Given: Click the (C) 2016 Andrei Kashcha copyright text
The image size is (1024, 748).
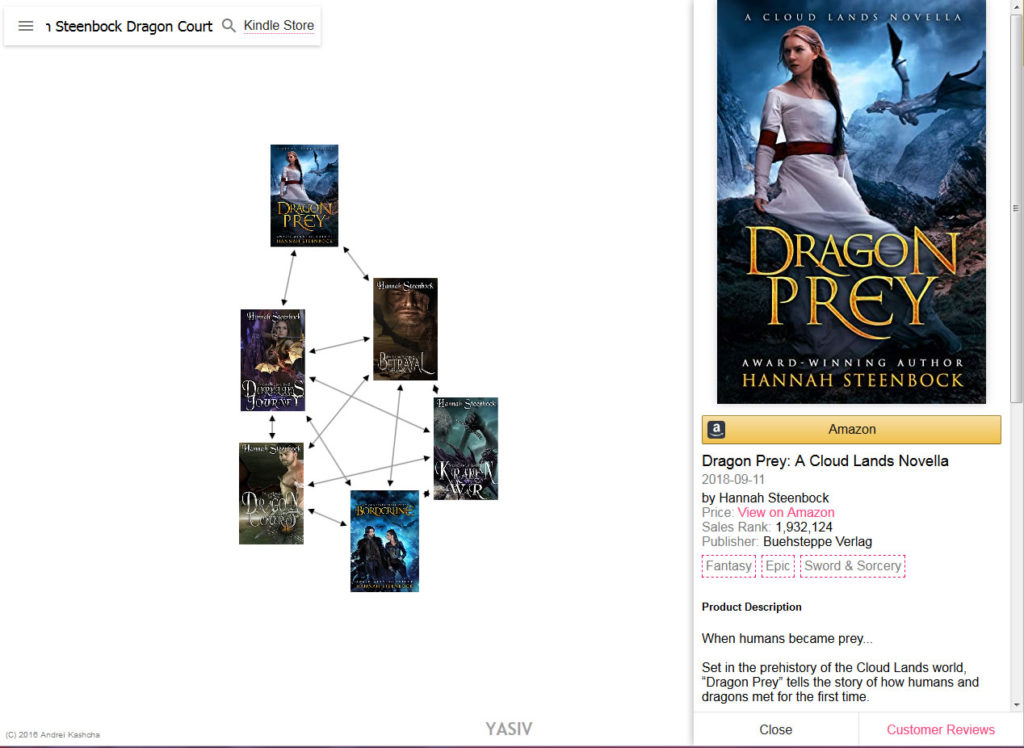Looking at the screenshot, I should click(53, 735).
